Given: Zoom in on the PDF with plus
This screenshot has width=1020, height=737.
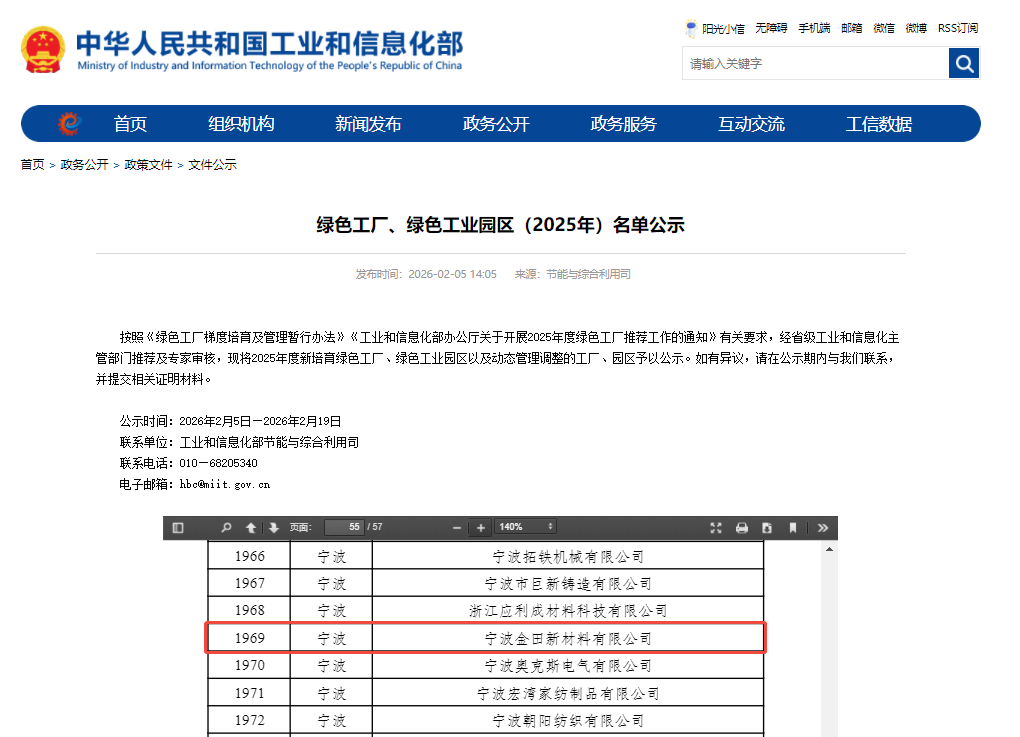Looking at the screenshot, I should 481,527.
